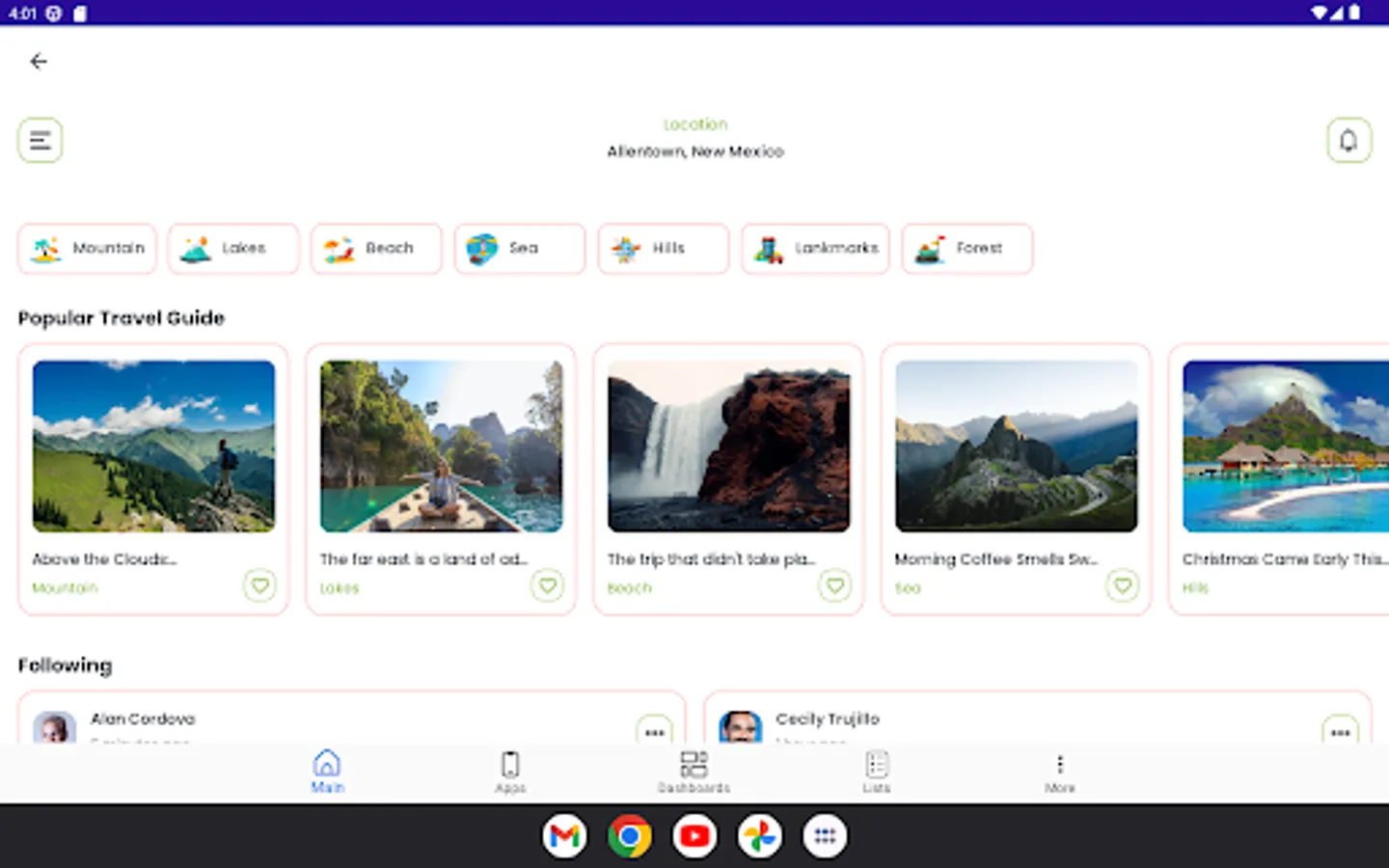Choose the Forest category chip
This screenshot has height=868, width=1389.
(x=967, y=249)
